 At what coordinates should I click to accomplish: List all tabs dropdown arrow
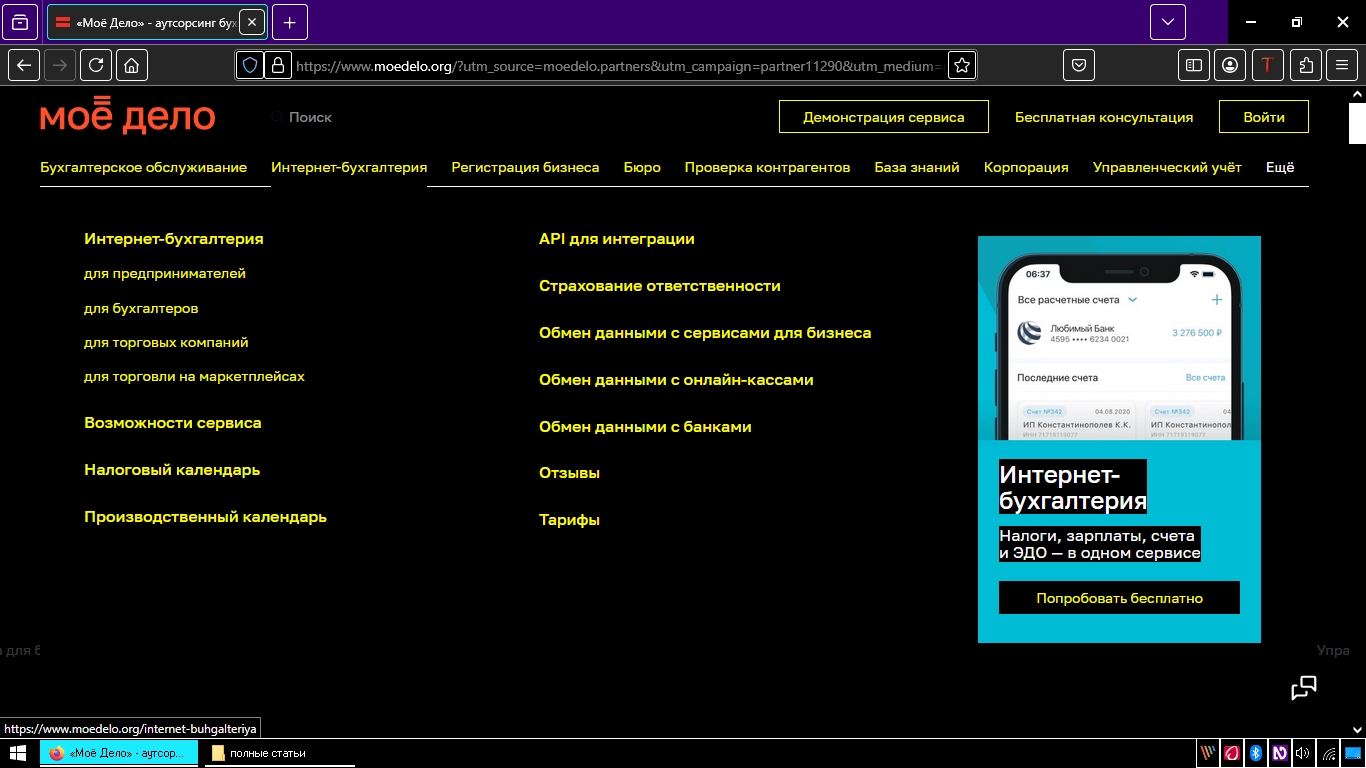1168,22
